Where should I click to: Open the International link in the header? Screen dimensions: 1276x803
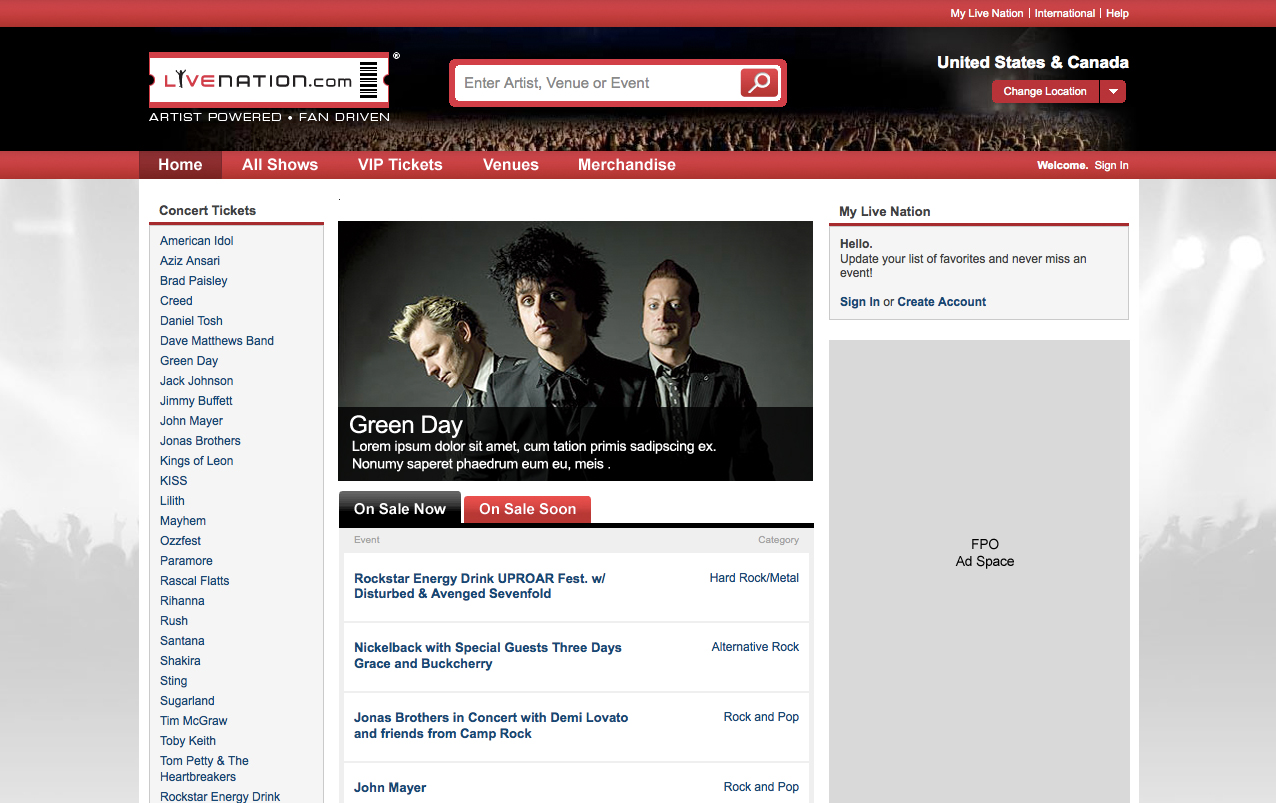click(x=1064, y=13)
